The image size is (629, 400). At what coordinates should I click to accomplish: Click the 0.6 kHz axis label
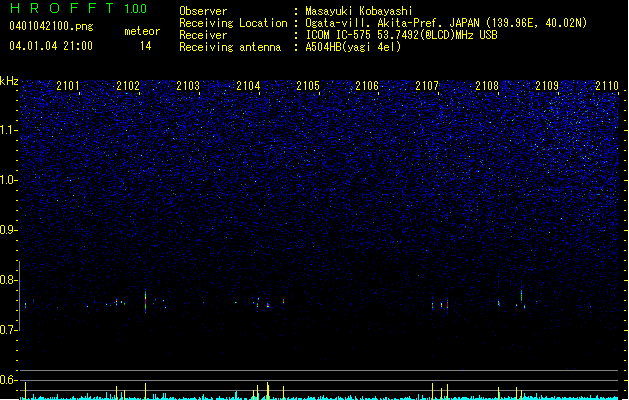9,380
